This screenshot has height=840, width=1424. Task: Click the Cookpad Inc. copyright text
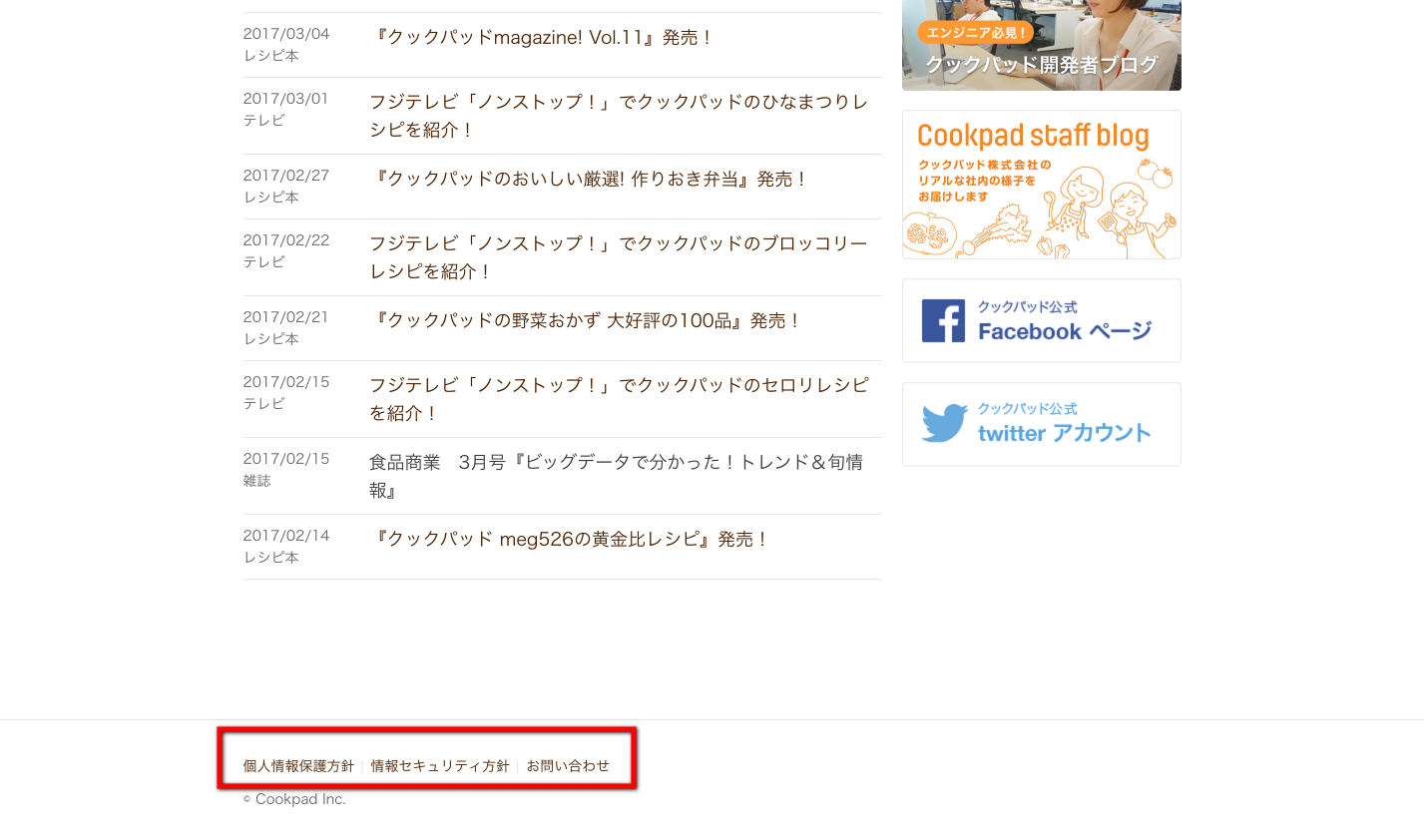click(294, 799)
